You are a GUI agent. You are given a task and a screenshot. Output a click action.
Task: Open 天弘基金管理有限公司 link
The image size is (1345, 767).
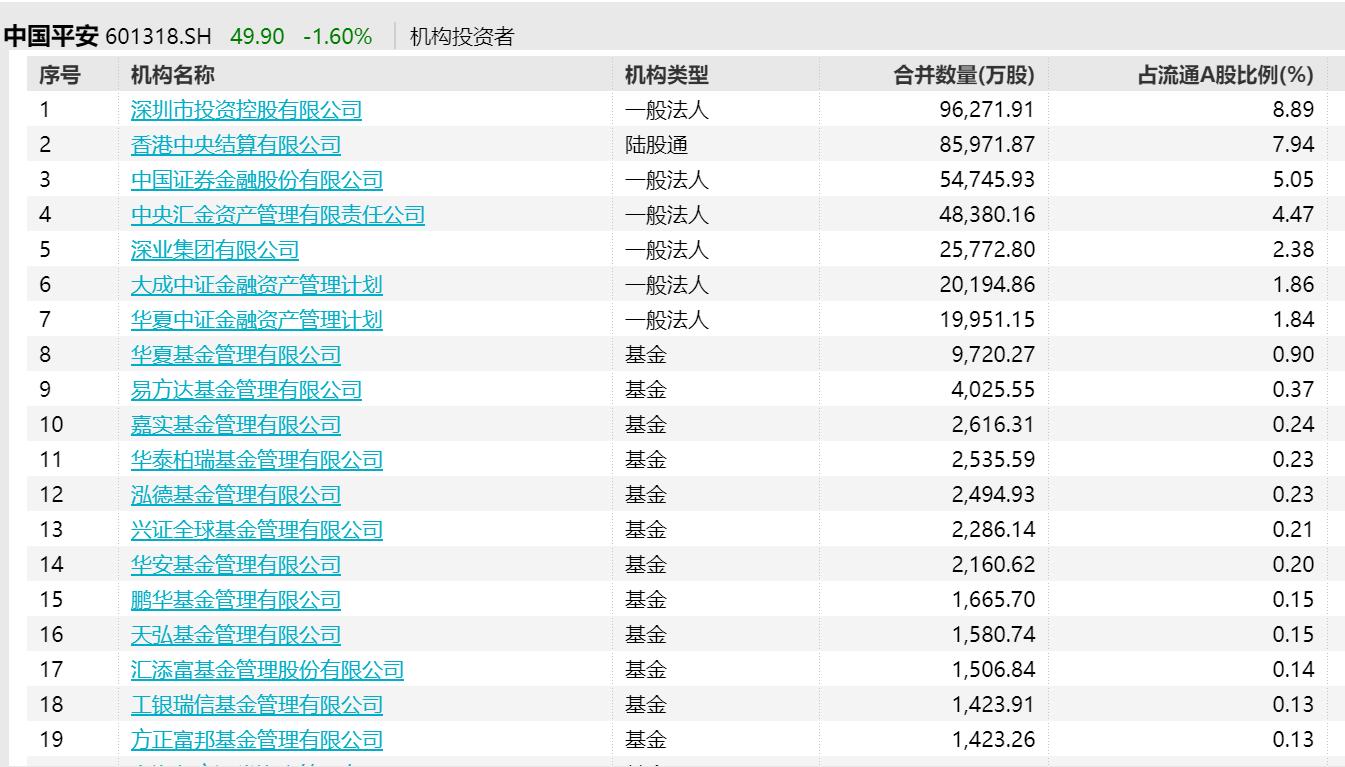(x=236, y=635)
